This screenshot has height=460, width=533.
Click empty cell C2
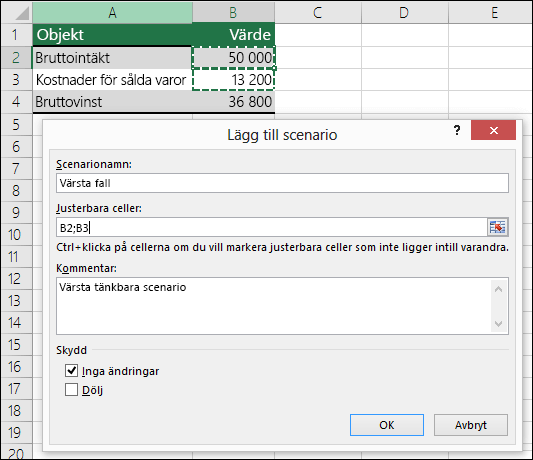click(318, 57)
